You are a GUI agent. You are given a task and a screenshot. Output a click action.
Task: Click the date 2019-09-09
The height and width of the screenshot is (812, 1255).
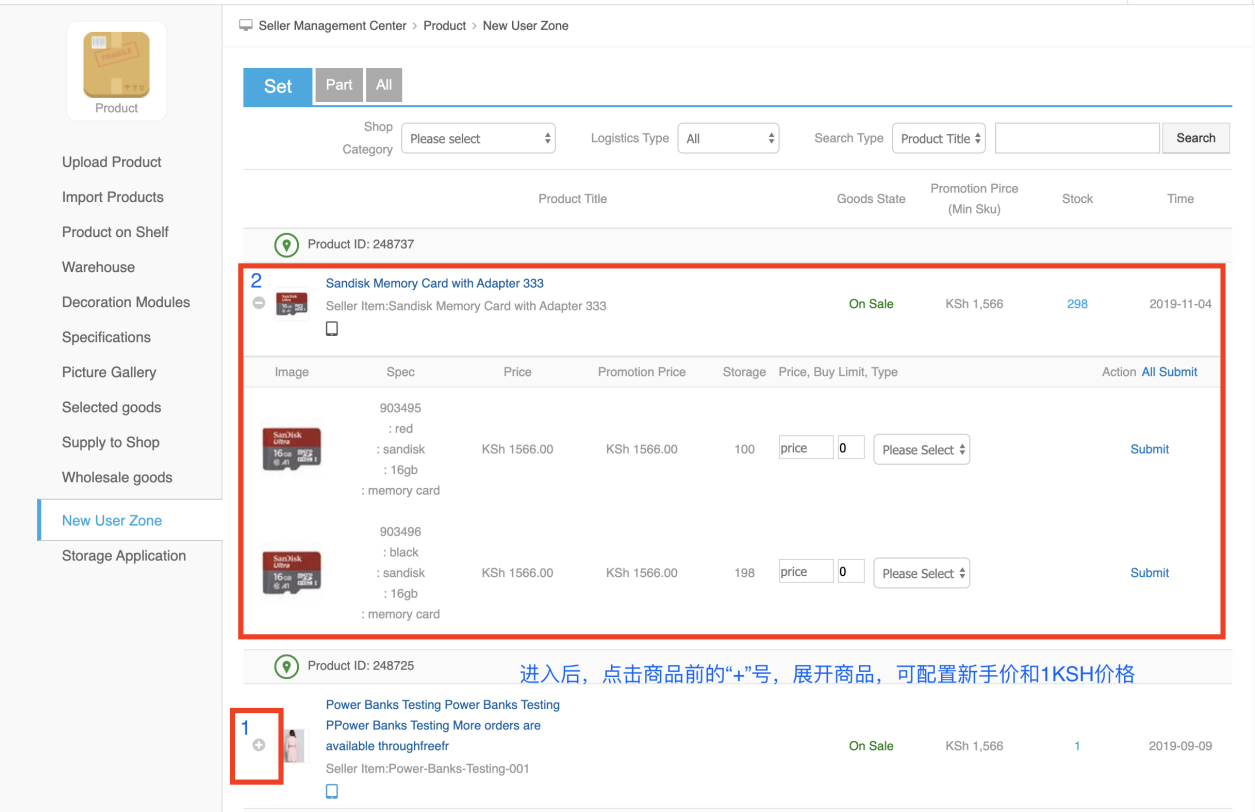(x=1180, y=746)
